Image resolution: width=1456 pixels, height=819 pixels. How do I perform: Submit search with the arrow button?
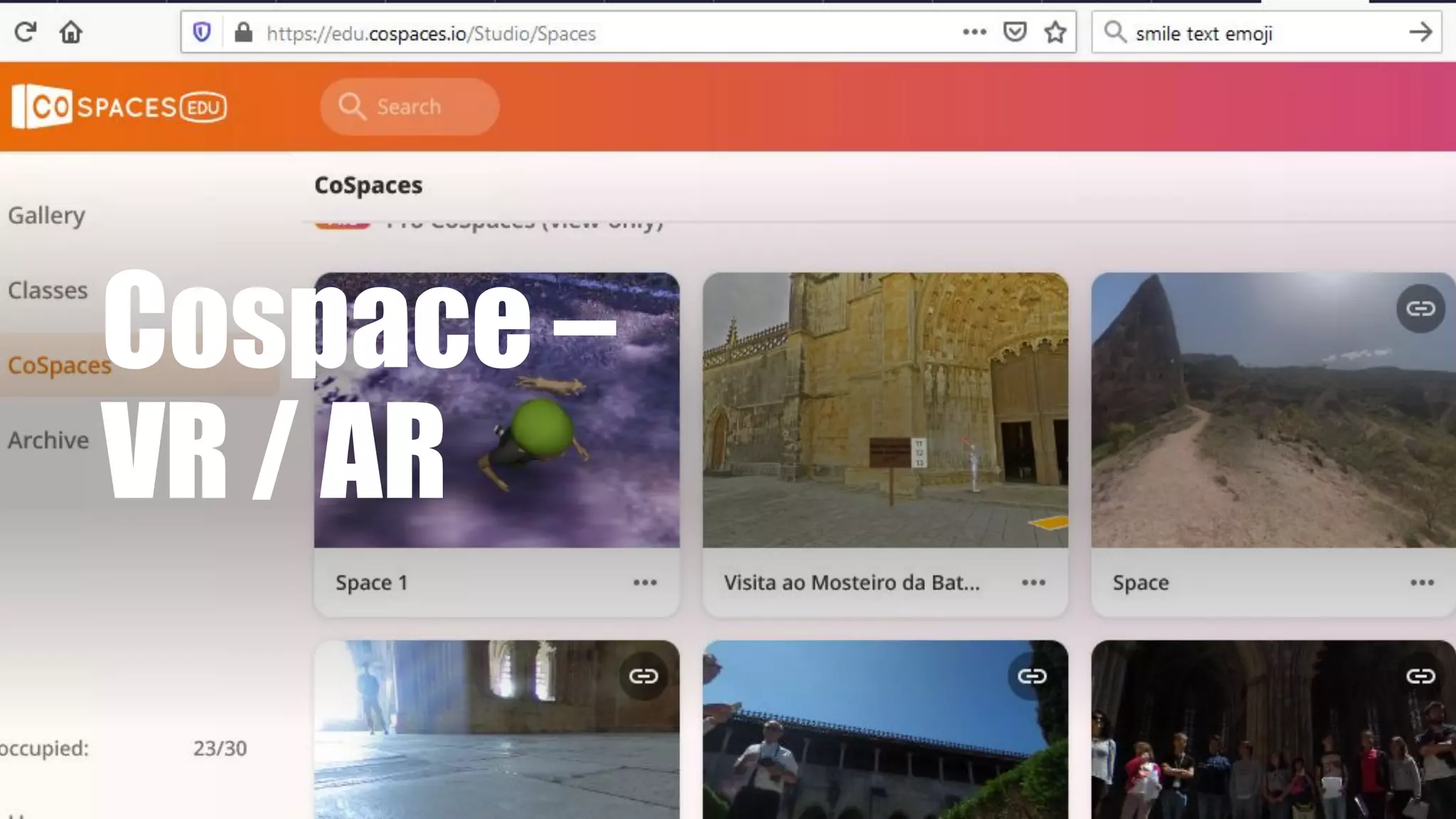pyautogui.click(x=1420, y=32)
